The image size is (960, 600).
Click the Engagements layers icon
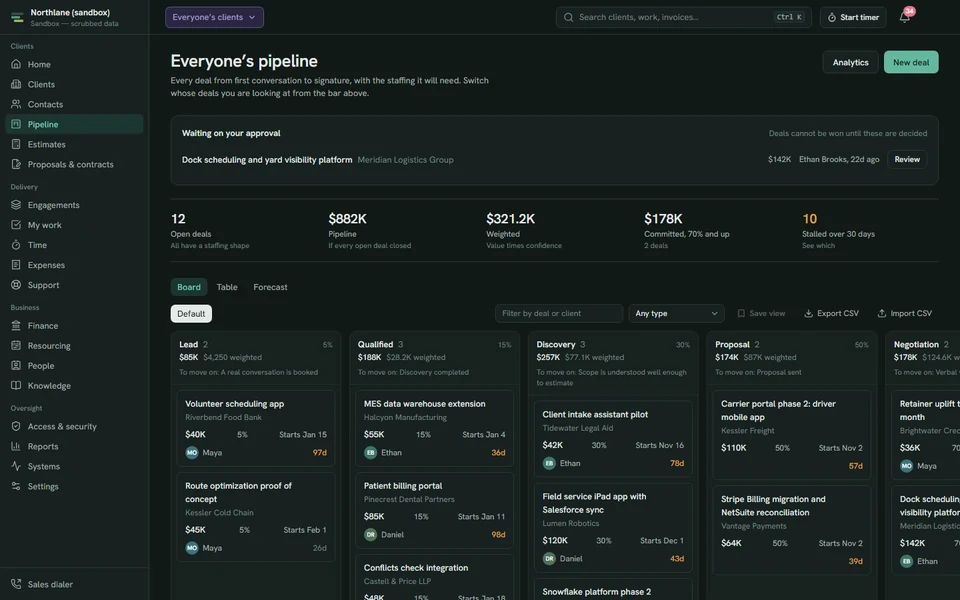tap(16, 204)
